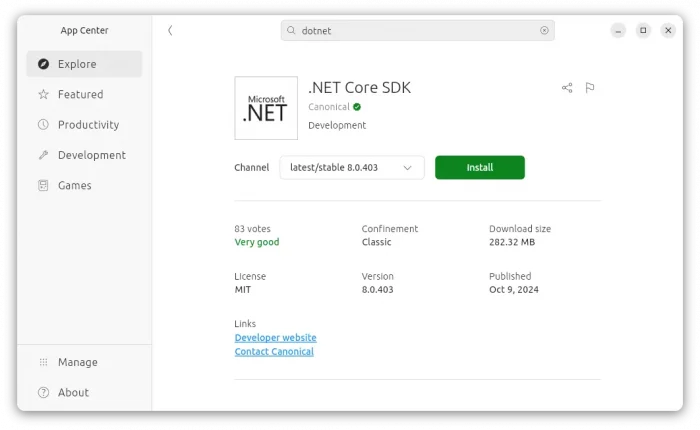This screenshot has height=430, width=700.
Task: Open the Explore section
Action: [84, 64]
